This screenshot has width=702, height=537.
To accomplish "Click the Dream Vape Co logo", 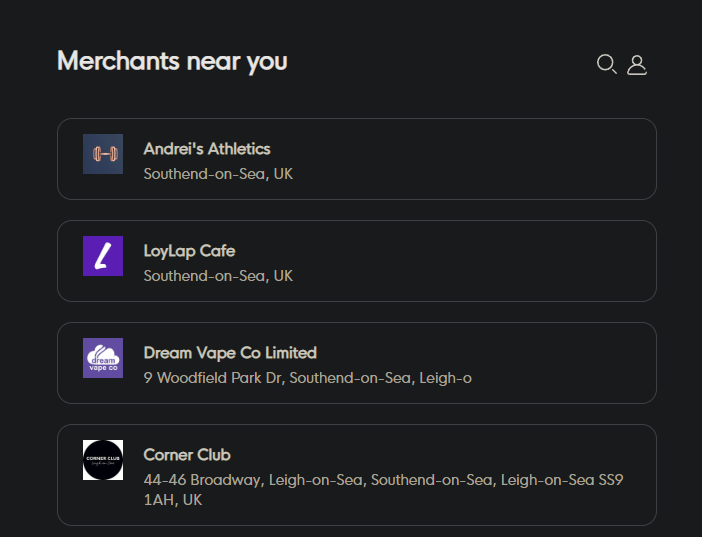I will [x=103, y=358].
